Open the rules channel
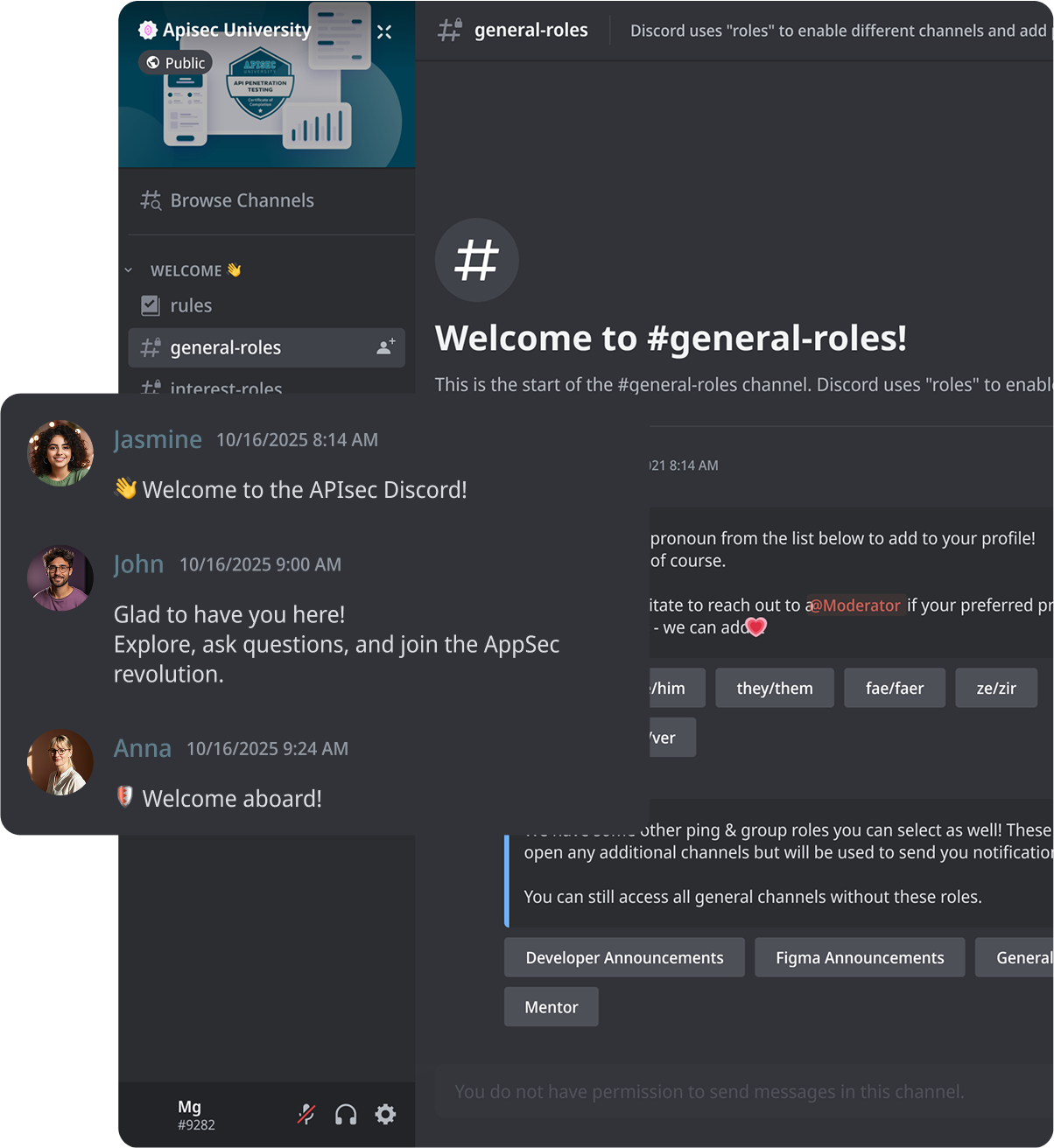The width and height of the screenshot is (1054, 1148). click(x=191, y=305)
